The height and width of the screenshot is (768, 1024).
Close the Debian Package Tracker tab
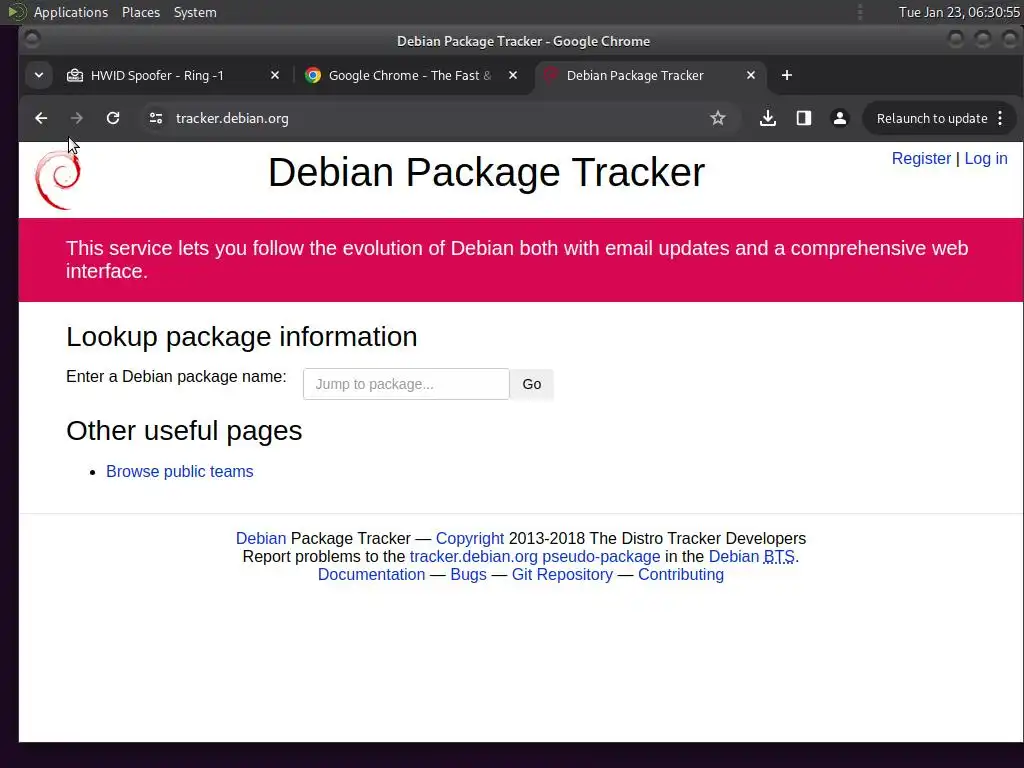tap(751, 75)
